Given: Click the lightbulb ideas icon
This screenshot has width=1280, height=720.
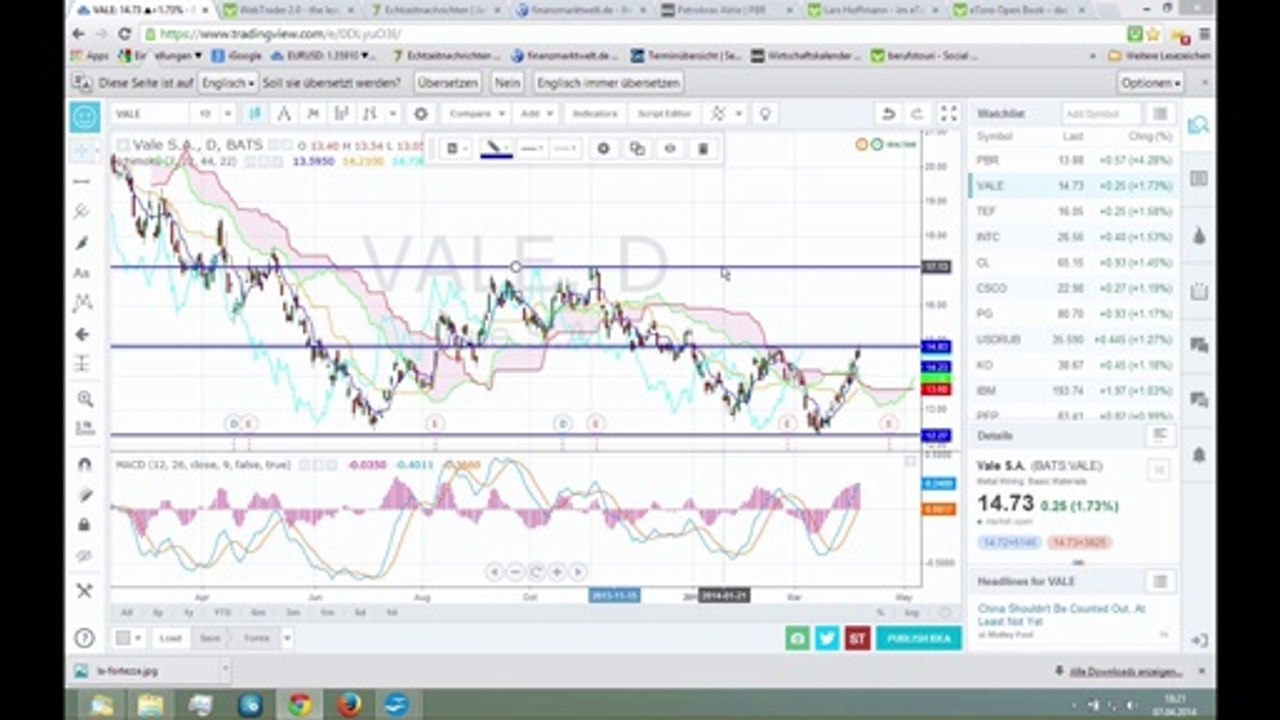Looking at the screenshot, I should 765,114.
